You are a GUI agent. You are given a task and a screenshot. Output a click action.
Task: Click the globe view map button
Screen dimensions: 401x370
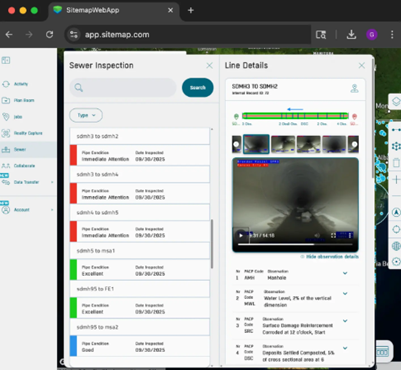pos(396,246)
